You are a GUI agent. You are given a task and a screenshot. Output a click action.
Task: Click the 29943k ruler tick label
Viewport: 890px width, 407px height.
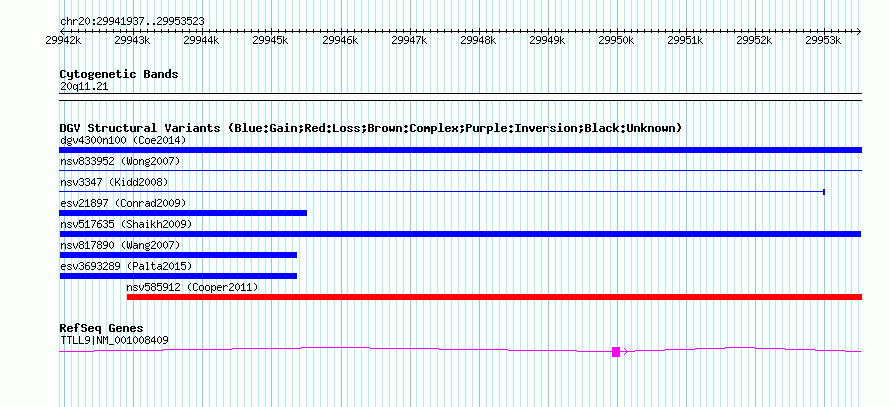point(132,40)
